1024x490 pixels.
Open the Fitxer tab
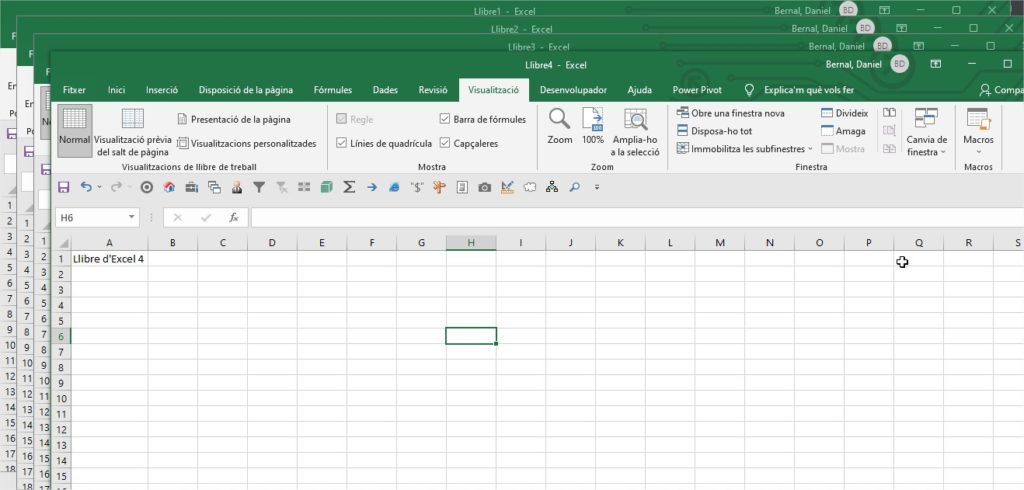(74, 90)
